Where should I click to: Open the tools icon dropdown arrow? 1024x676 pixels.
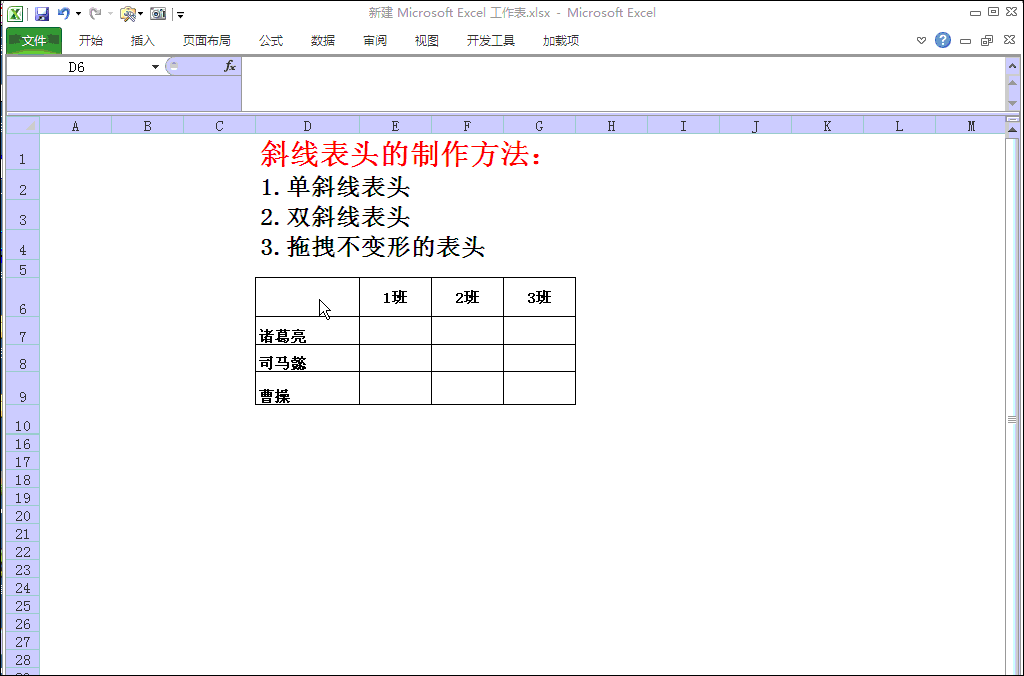tap(140, 14)
